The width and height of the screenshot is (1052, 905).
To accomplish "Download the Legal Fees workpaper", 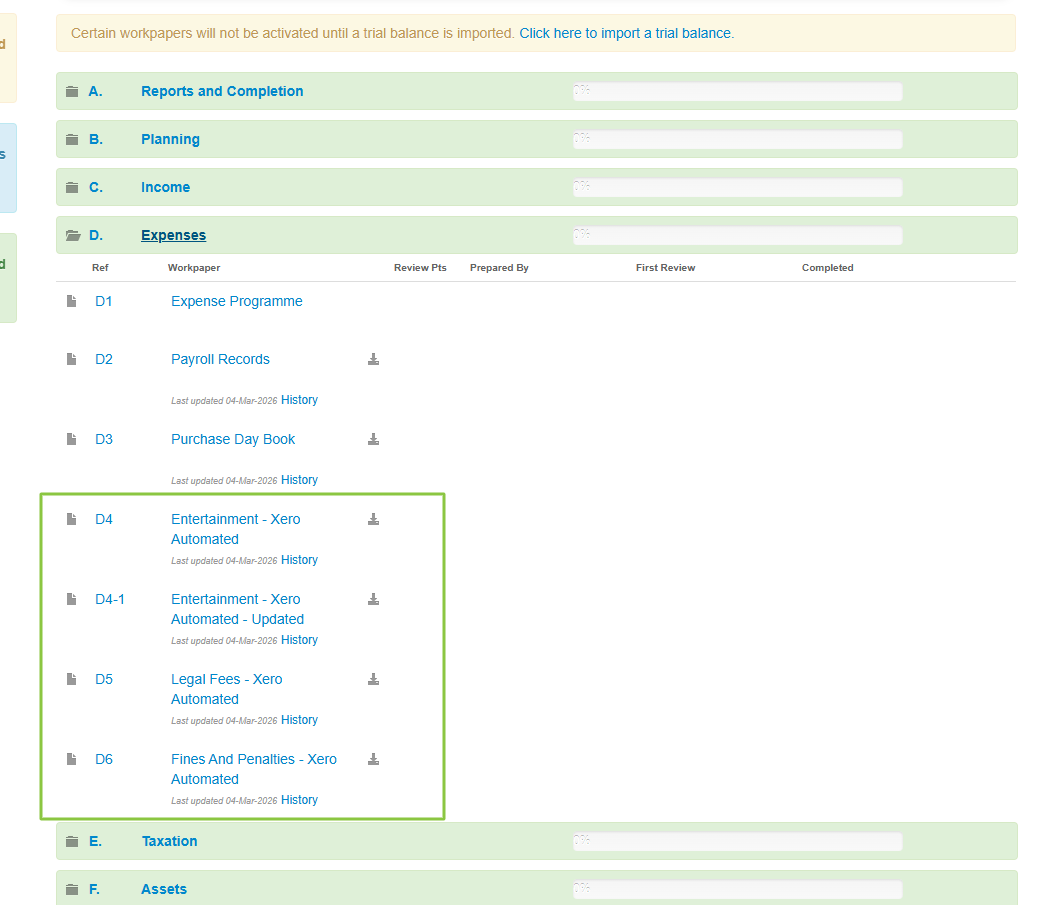I will click(373, 680).
